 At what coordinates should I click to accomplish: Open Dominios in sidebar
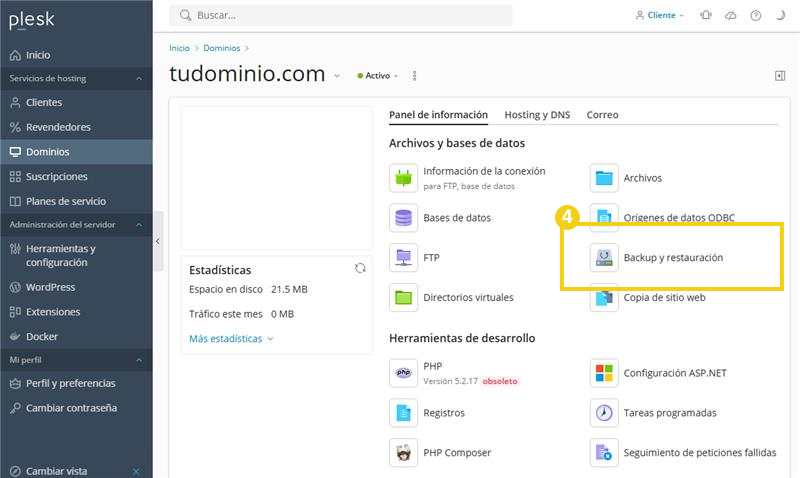[x=77, y=152]
